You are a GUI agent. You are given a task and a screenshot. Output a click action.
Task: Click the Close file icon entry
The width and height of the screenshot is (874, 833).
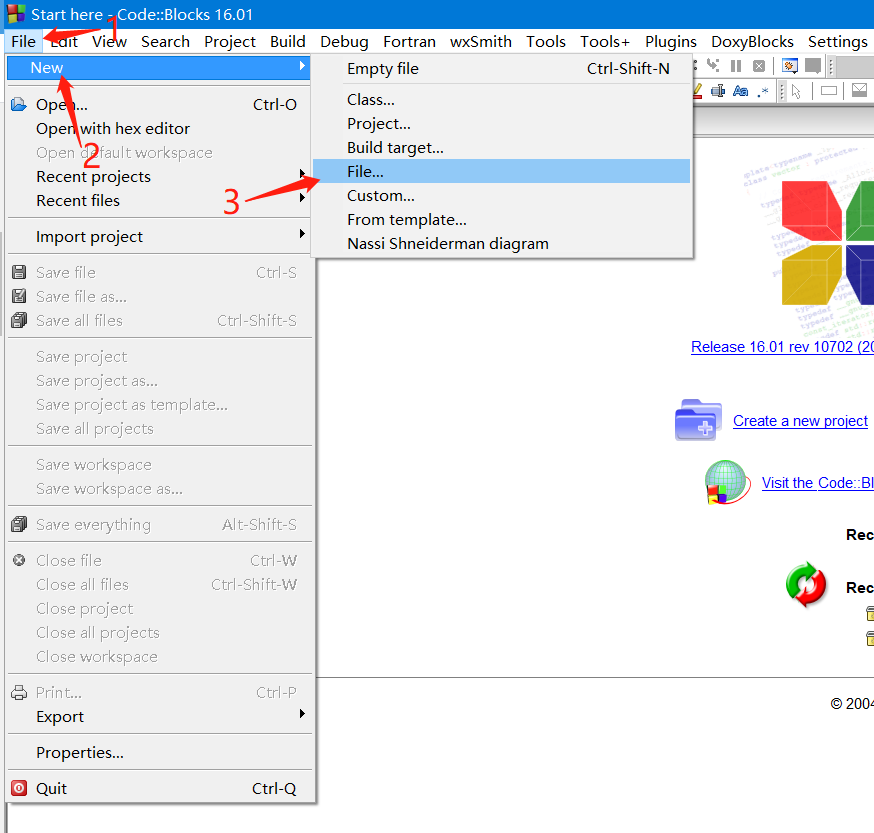click(x=19, y=560)
